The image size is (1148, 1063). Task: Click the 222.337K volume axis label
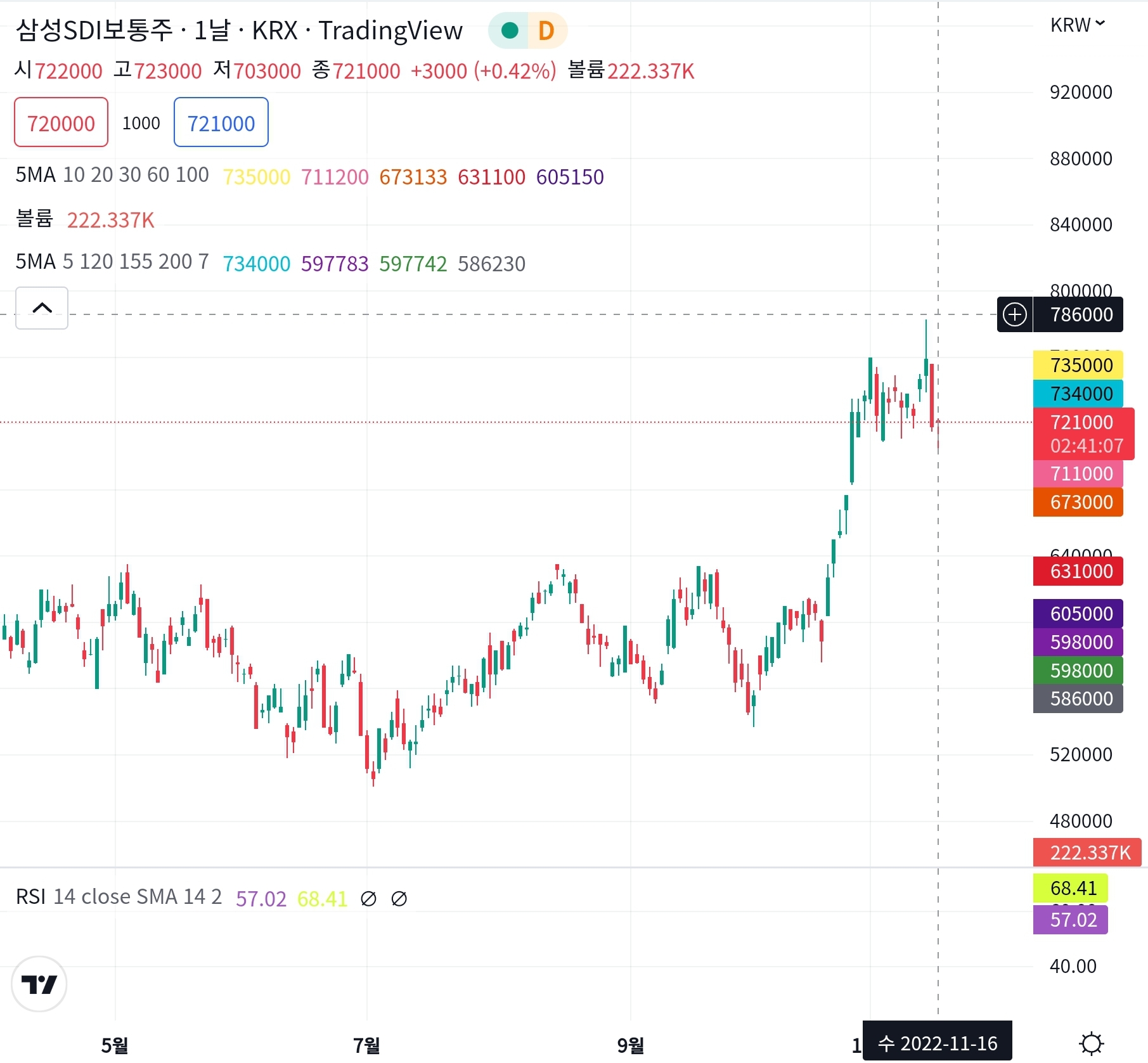coord(1087,853)
